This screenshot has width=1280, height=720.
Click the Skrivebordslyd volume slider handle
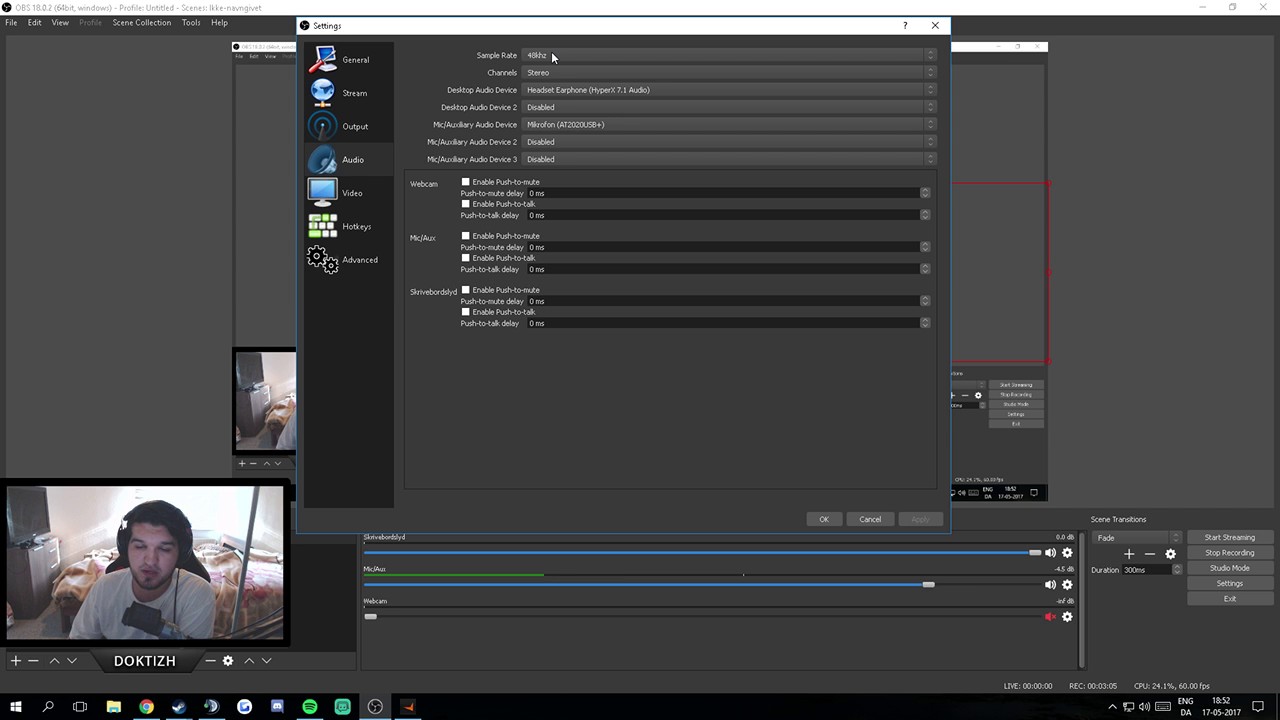pos(1034,553)
